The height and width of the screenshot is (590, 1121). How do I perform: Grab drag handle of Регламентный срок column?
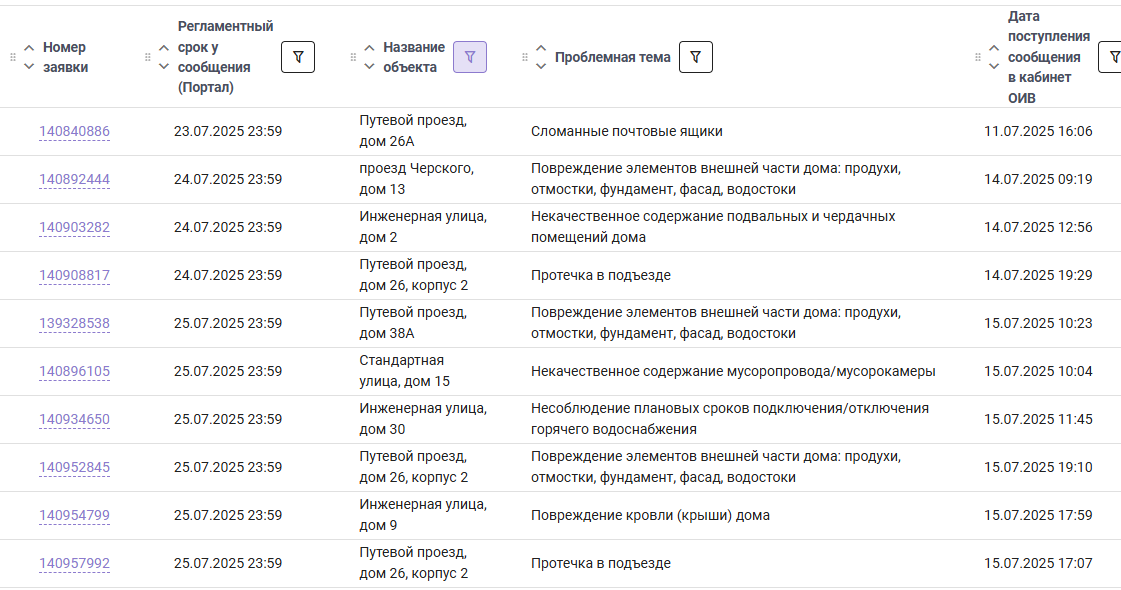click(148, 57)
